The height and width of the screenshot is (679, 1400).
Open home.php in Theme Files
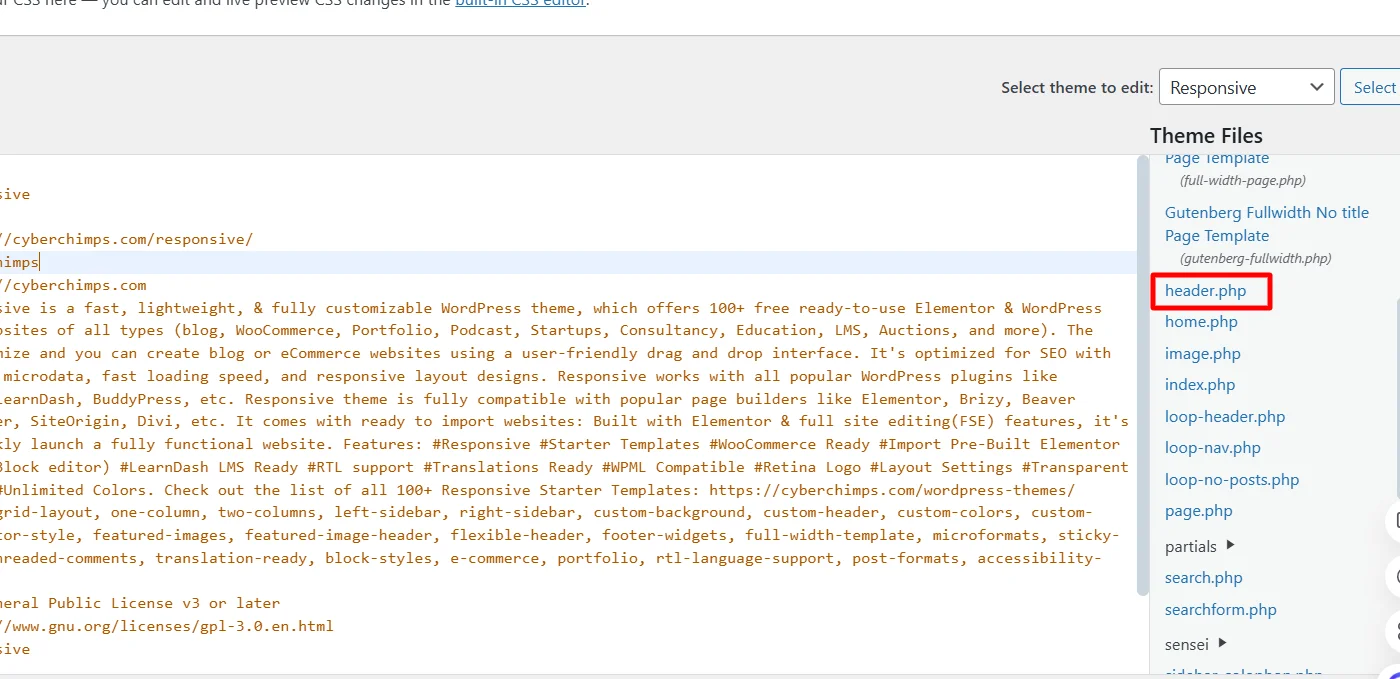(1201, 322)
